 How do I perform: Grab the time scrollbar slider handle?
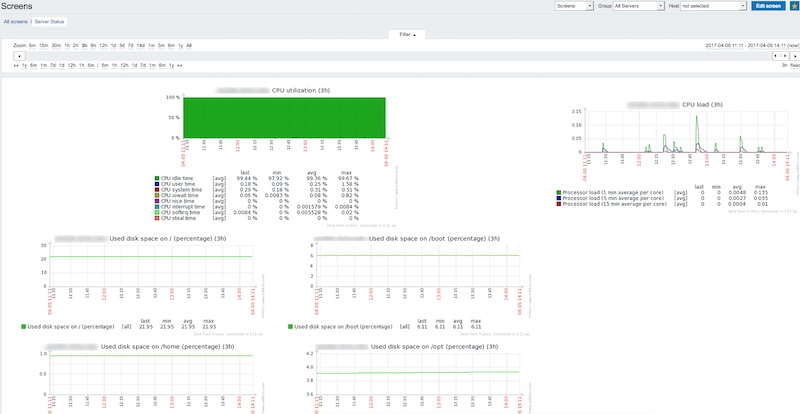tap(780, 56)
